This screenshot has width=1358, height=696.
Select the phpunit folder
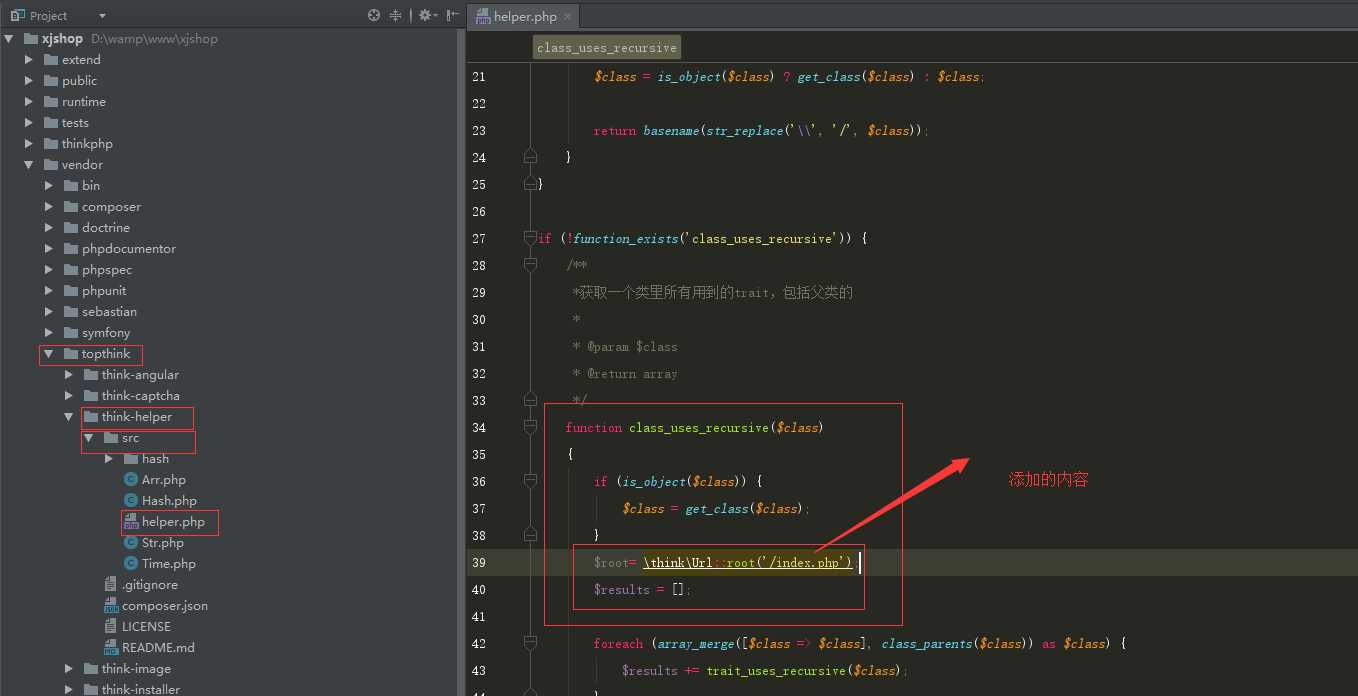[x=104, y=291]
